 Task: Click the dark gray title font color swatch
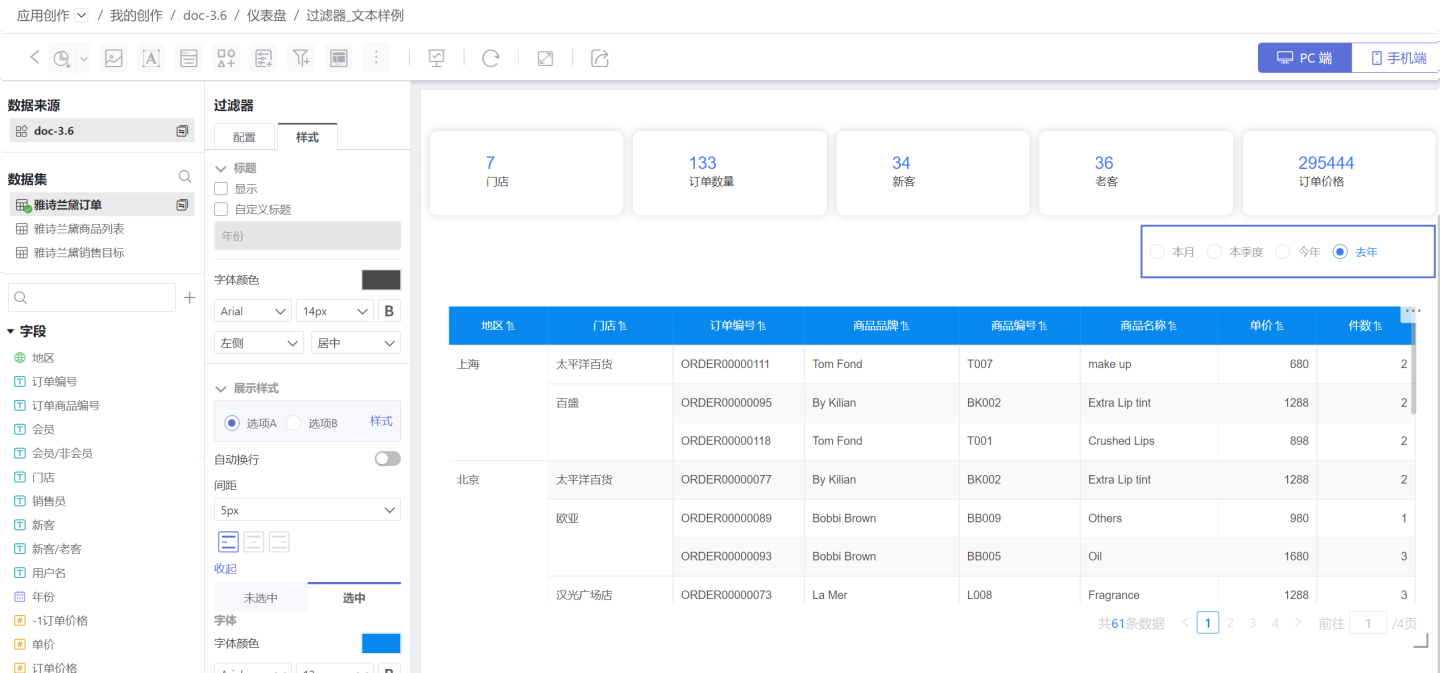381,280
